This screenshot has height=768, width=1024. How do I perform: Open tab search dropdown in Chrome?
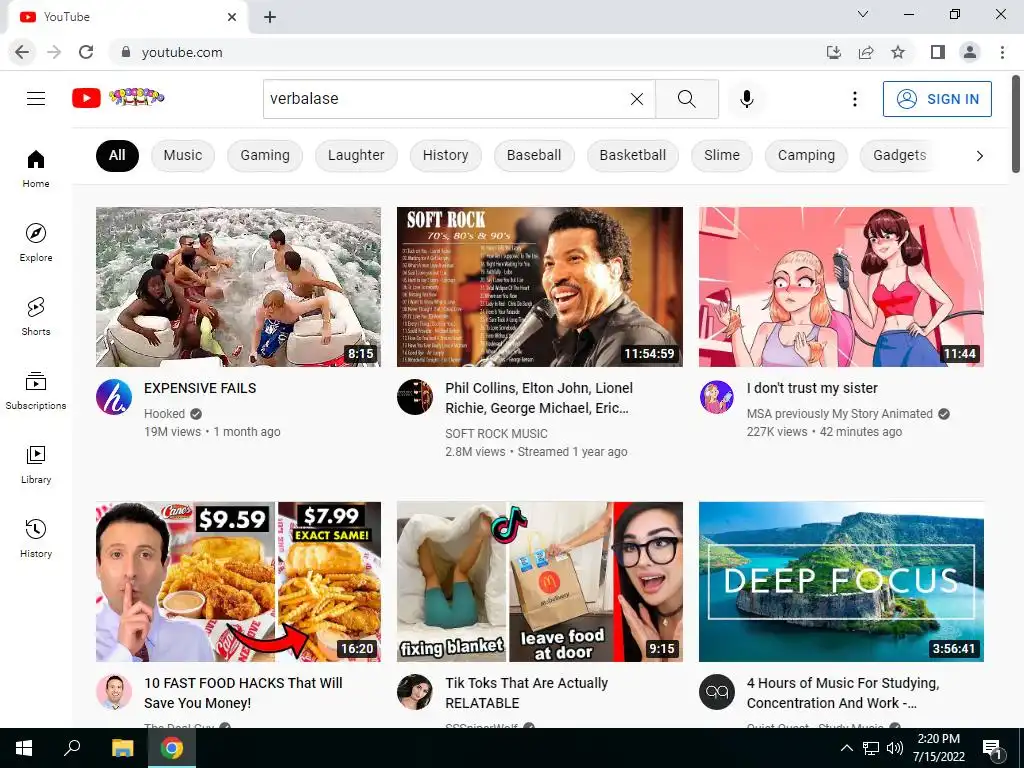point(863,14)
